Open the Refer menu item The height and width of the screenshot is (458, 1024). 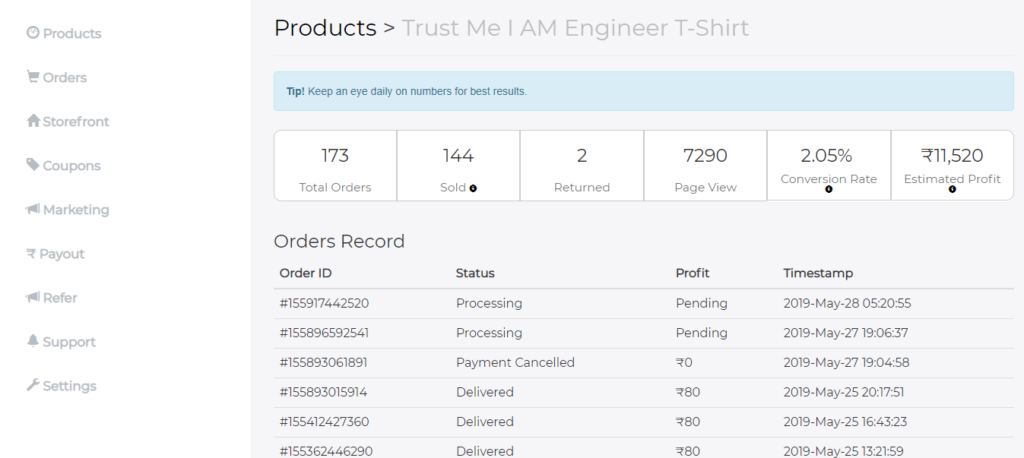coord(52,297)
